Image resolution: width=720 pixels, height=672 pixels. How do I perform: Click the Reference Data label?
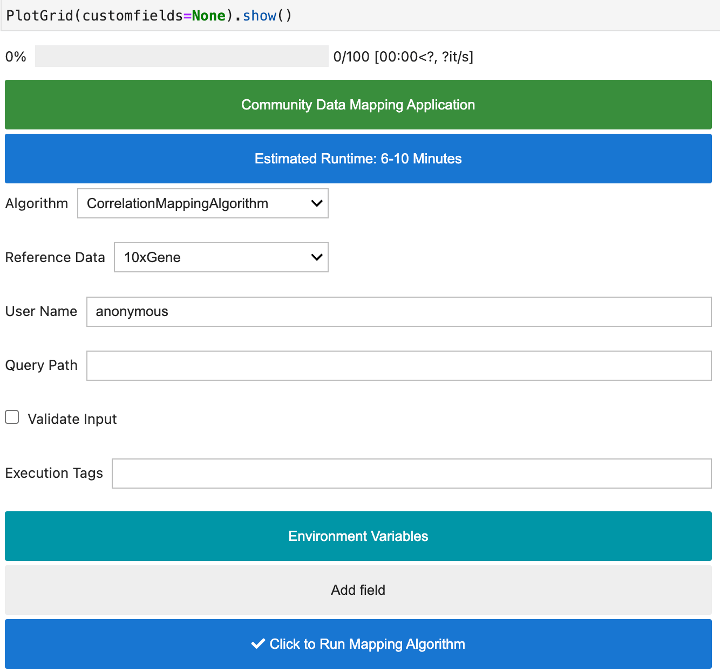click(55, 257)
